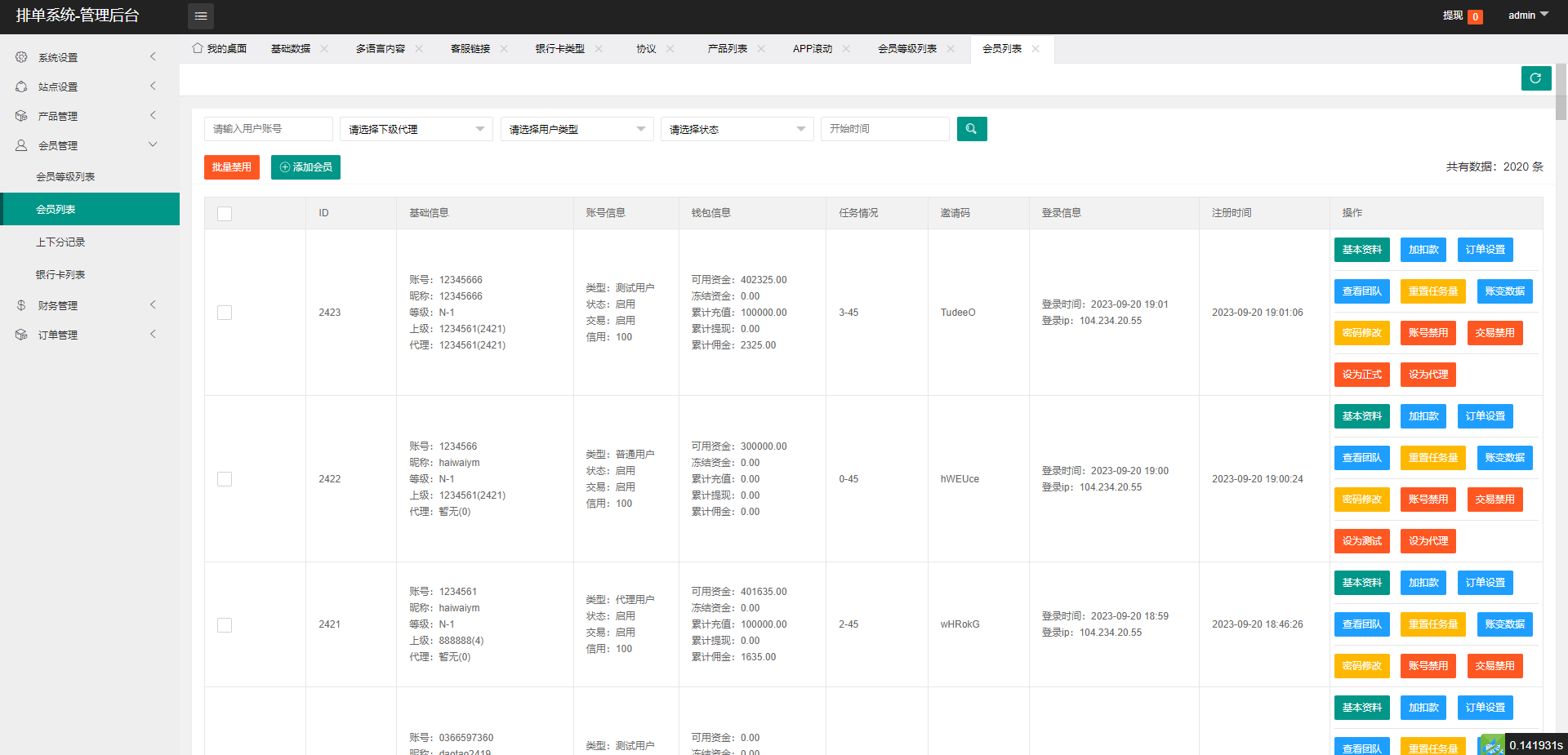Click the green status icon showing 0.141931s
1568x755 pixels.
(x=1492, y=744)
